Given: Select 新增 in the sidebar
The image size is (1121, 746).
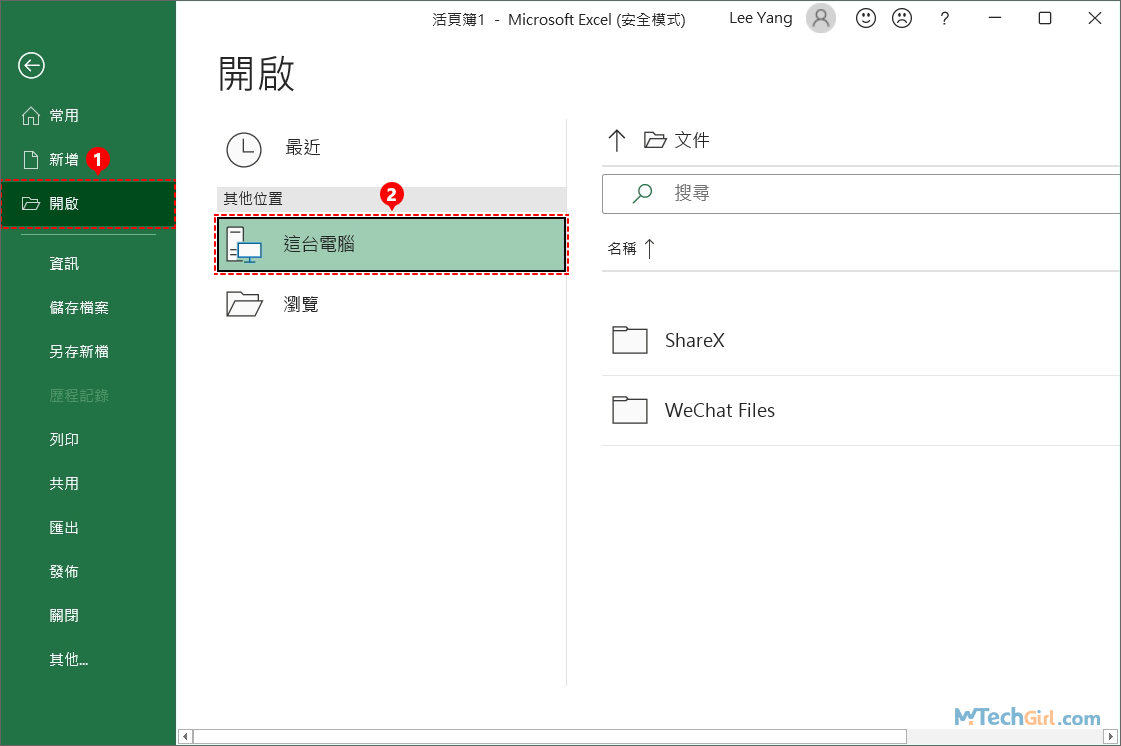Looking at the screenshot, I should point(64,160).
